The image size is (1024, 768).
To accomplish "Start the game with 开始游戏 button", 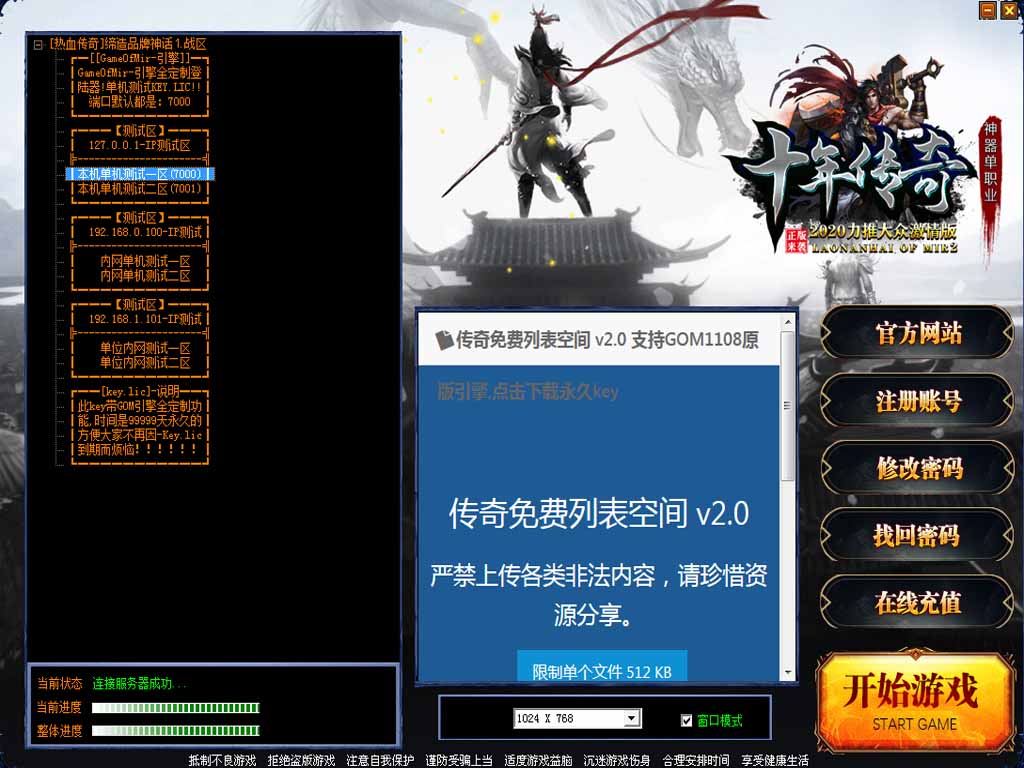I will pyautogui.click(x=914, y=703).
